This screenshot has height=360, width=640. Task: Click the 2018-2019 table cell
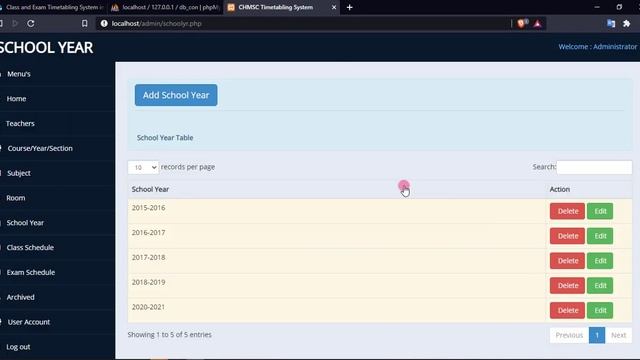click(x=336, y=286)
